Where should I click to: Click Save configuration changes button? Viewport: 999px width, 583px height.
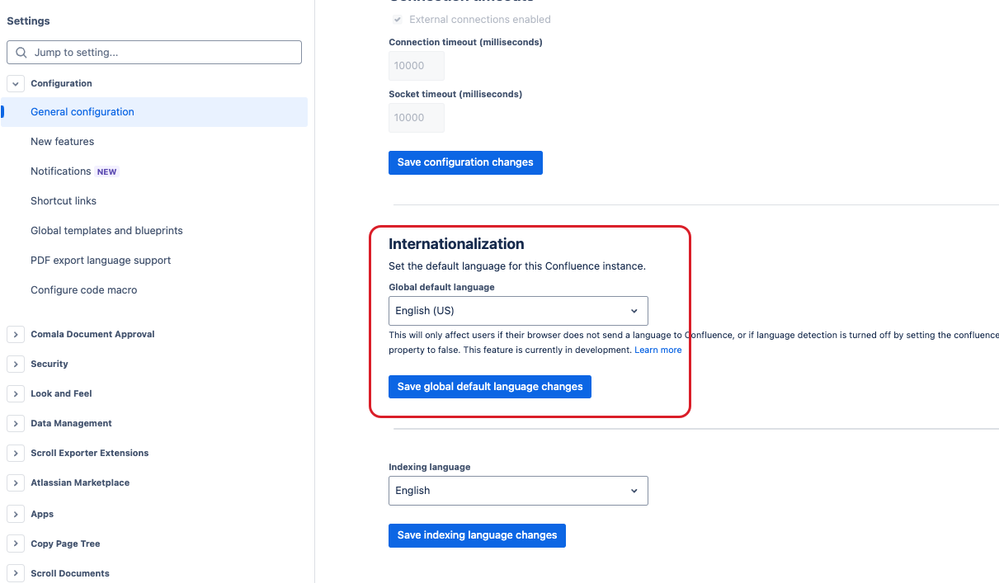point(466,162)
